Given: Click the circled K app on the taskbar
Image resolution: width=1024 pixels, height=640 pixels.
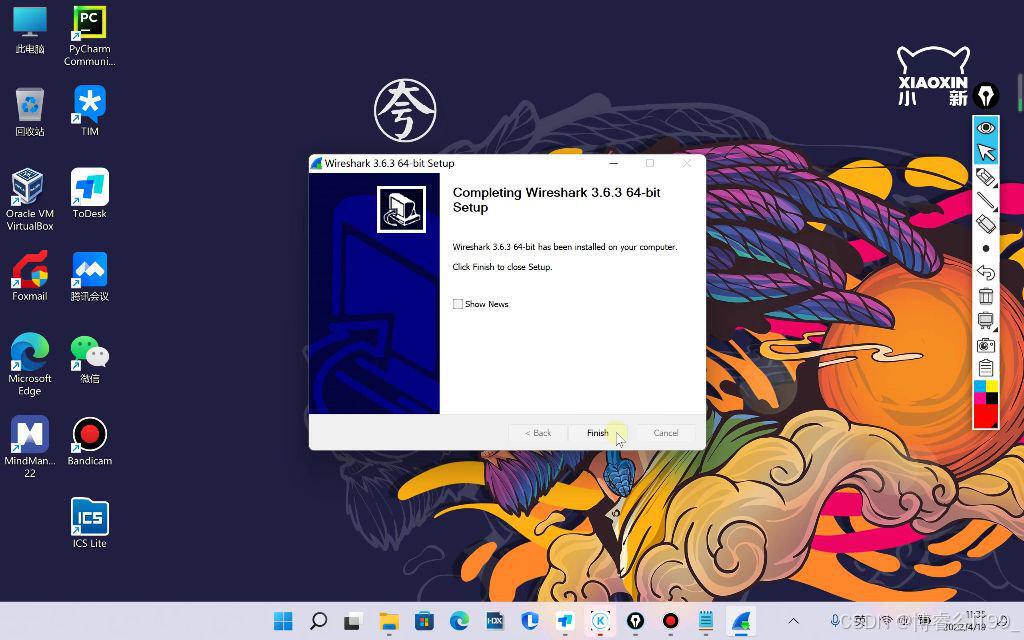Looking at the screenshot, I should (600, 621).
